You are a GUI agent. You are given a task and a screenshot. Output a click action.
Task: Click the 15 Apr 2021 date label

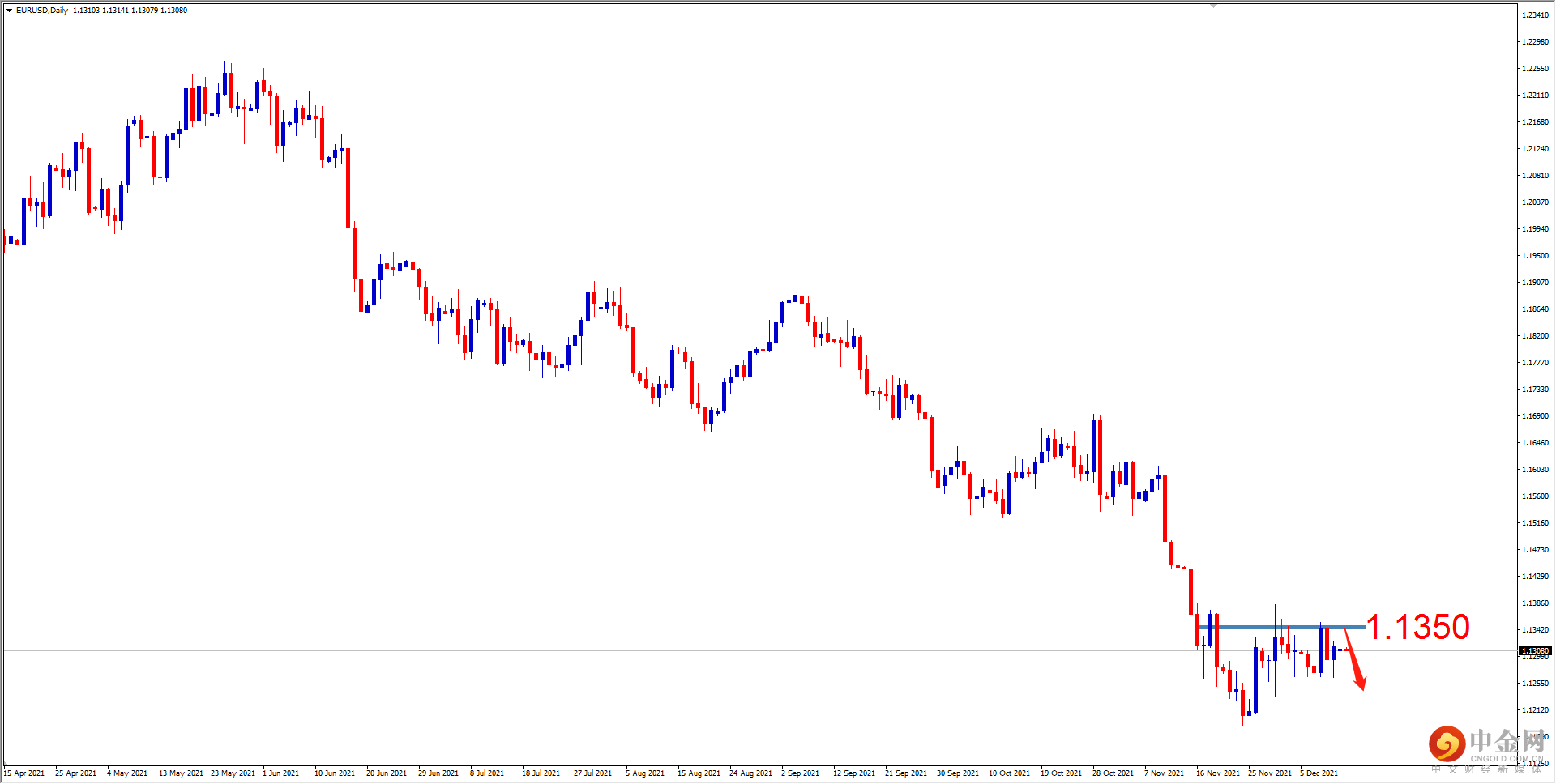click(x=24, y=773)
